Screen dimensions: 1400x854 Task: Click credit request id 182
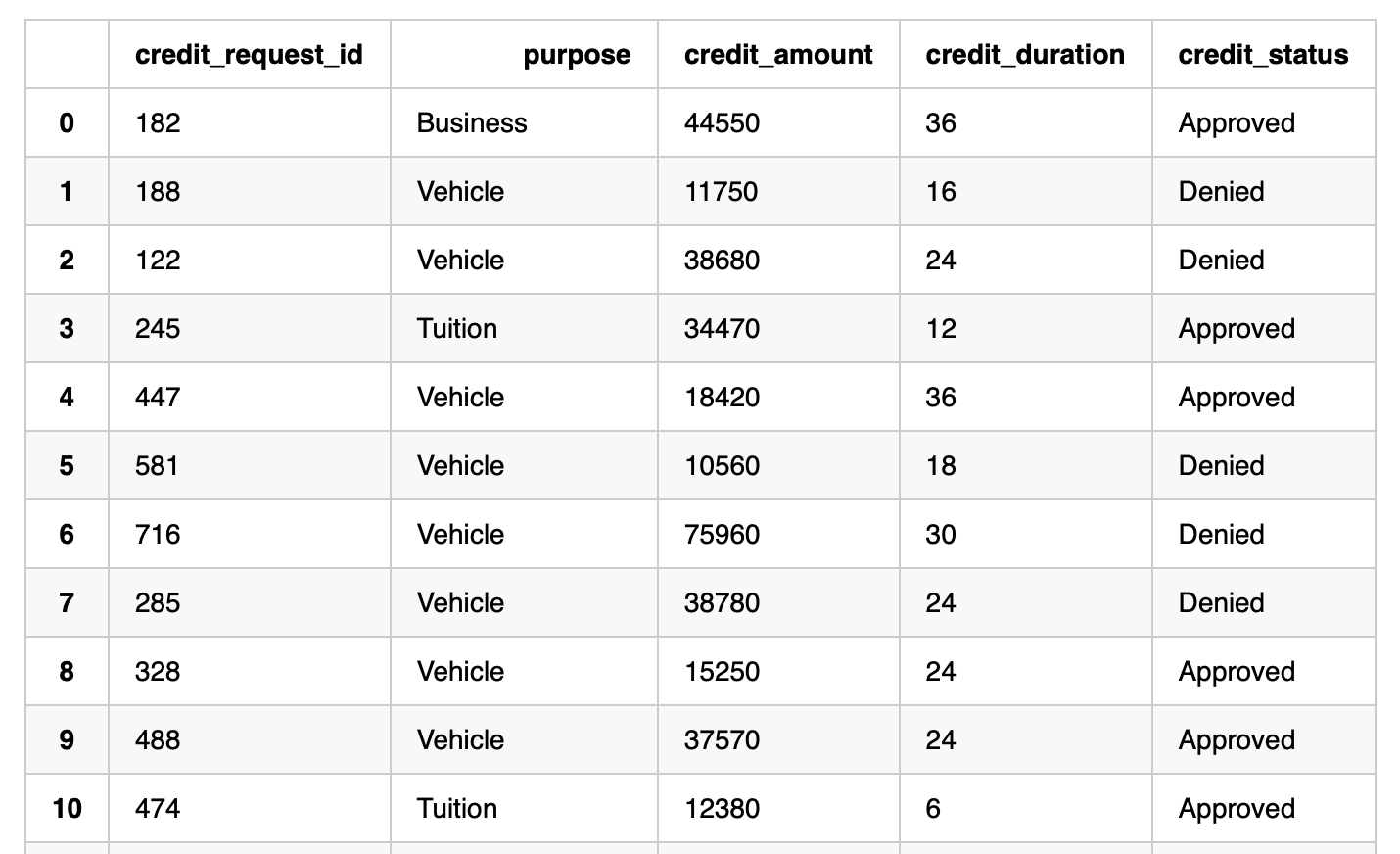[158, 123]
